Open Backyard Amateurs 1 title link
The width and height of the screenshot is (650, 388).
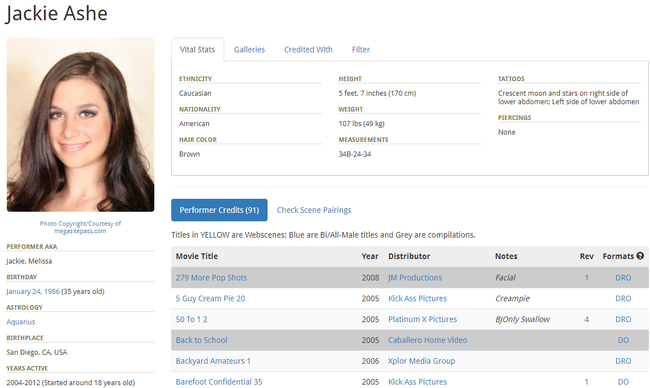213,361
